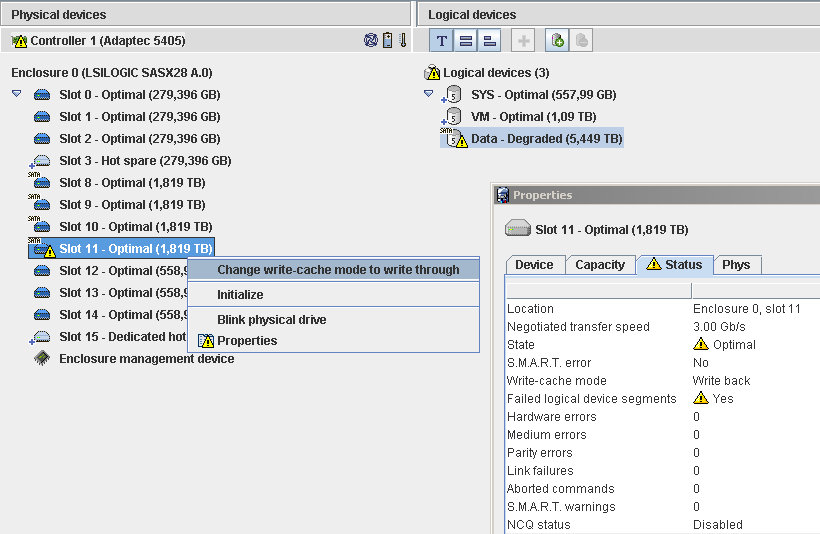The width and height of the screenshot is (820, 534).
Task: Collapse the Slot 0 drive tree arrow
Action: coord(17,94)
